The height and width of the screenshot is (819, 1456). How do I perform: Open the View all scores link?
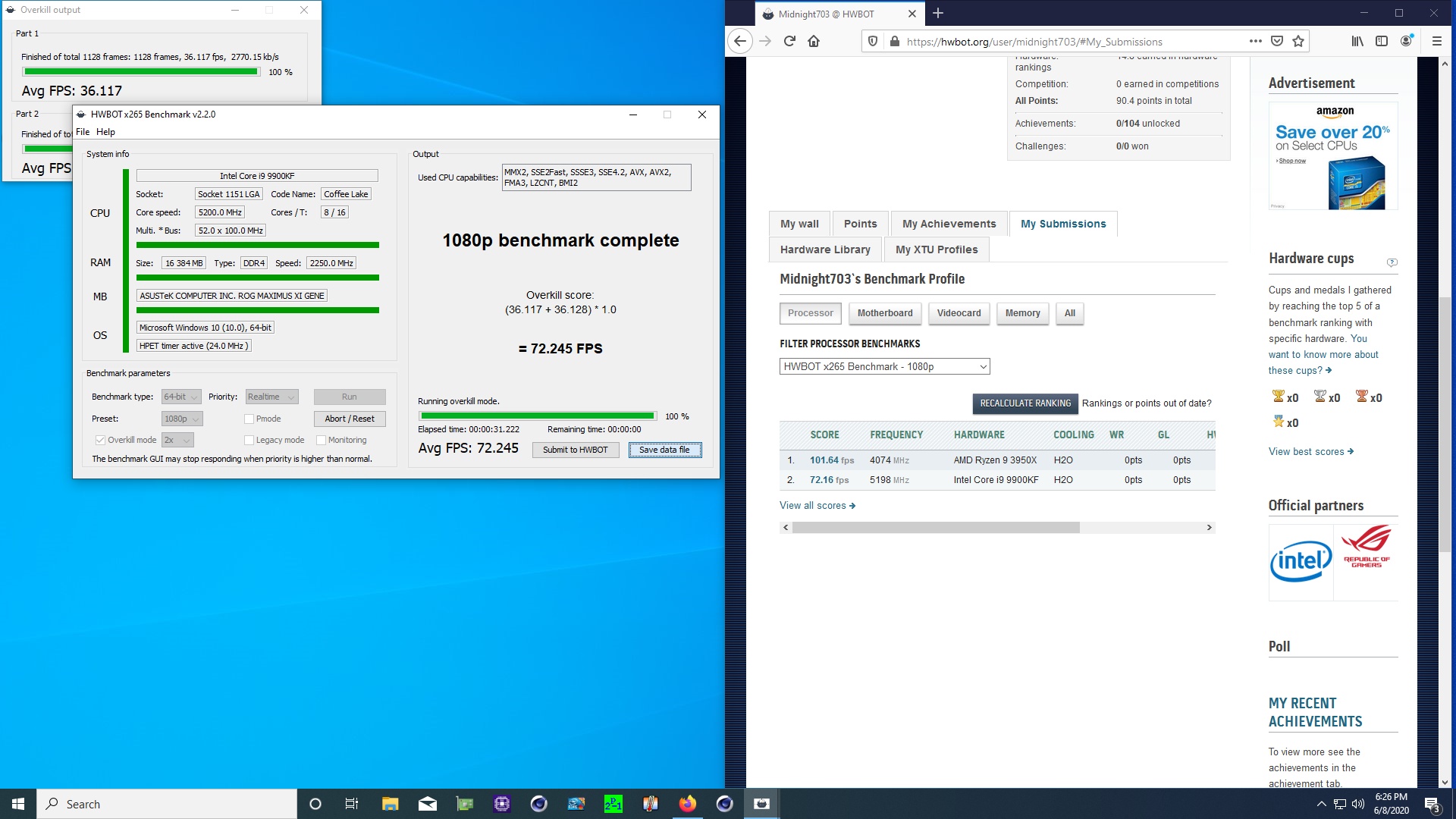pos(817,506)
